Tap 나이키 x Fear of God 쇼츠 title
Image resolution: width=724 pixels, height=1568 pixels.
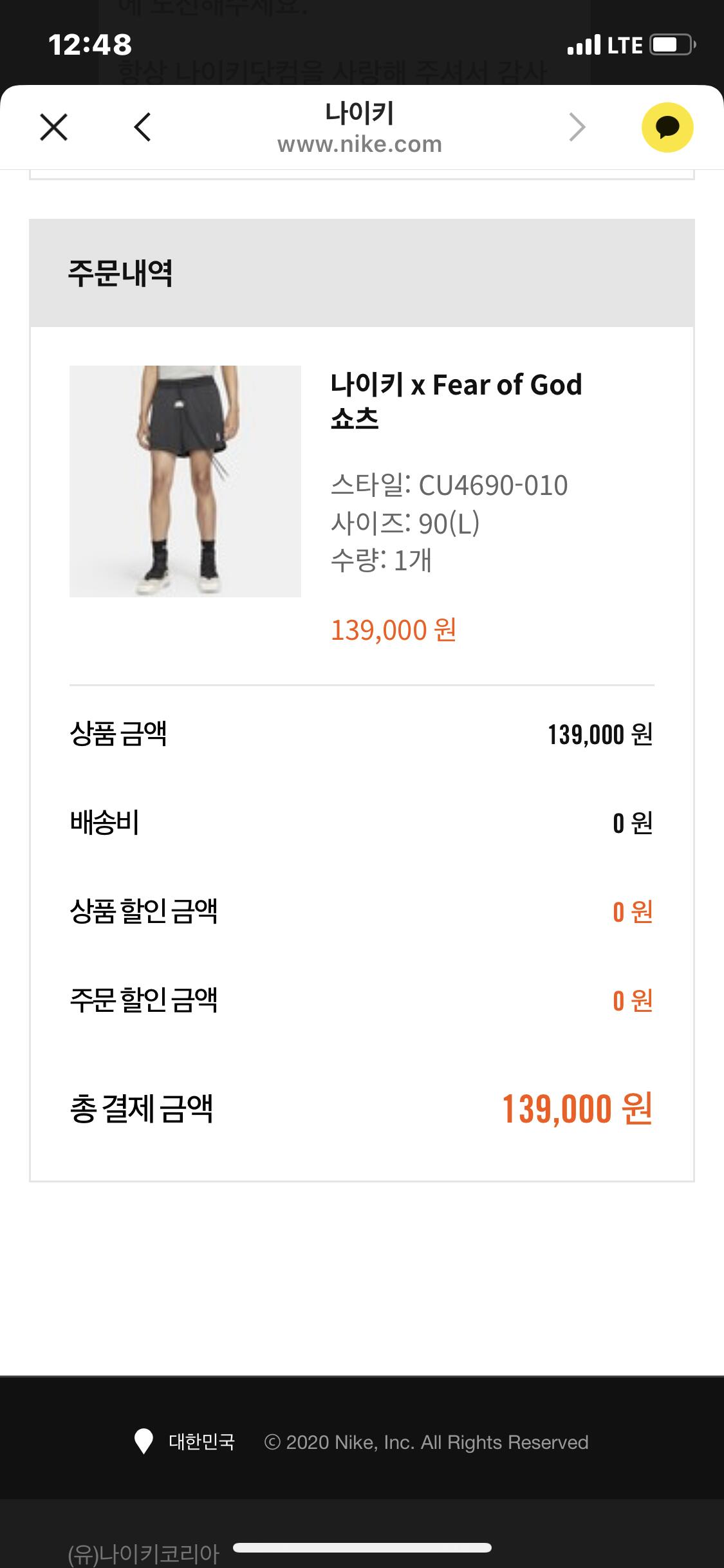pyautogui.click(x=456, y=400)
